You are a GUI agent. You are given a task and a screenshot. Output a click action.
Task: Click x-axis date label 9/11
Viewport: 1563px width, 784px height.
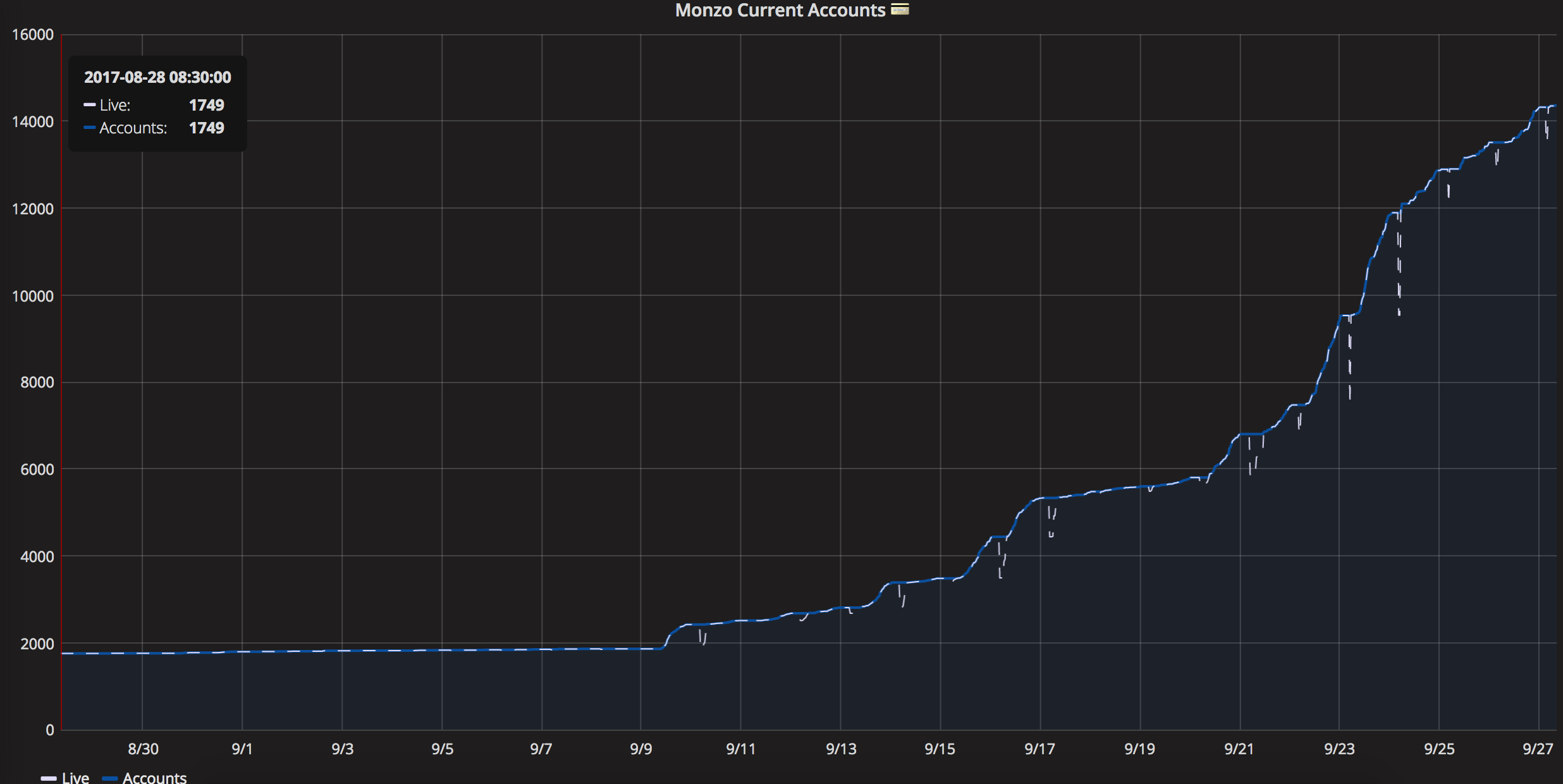click(x=740, y=749)
